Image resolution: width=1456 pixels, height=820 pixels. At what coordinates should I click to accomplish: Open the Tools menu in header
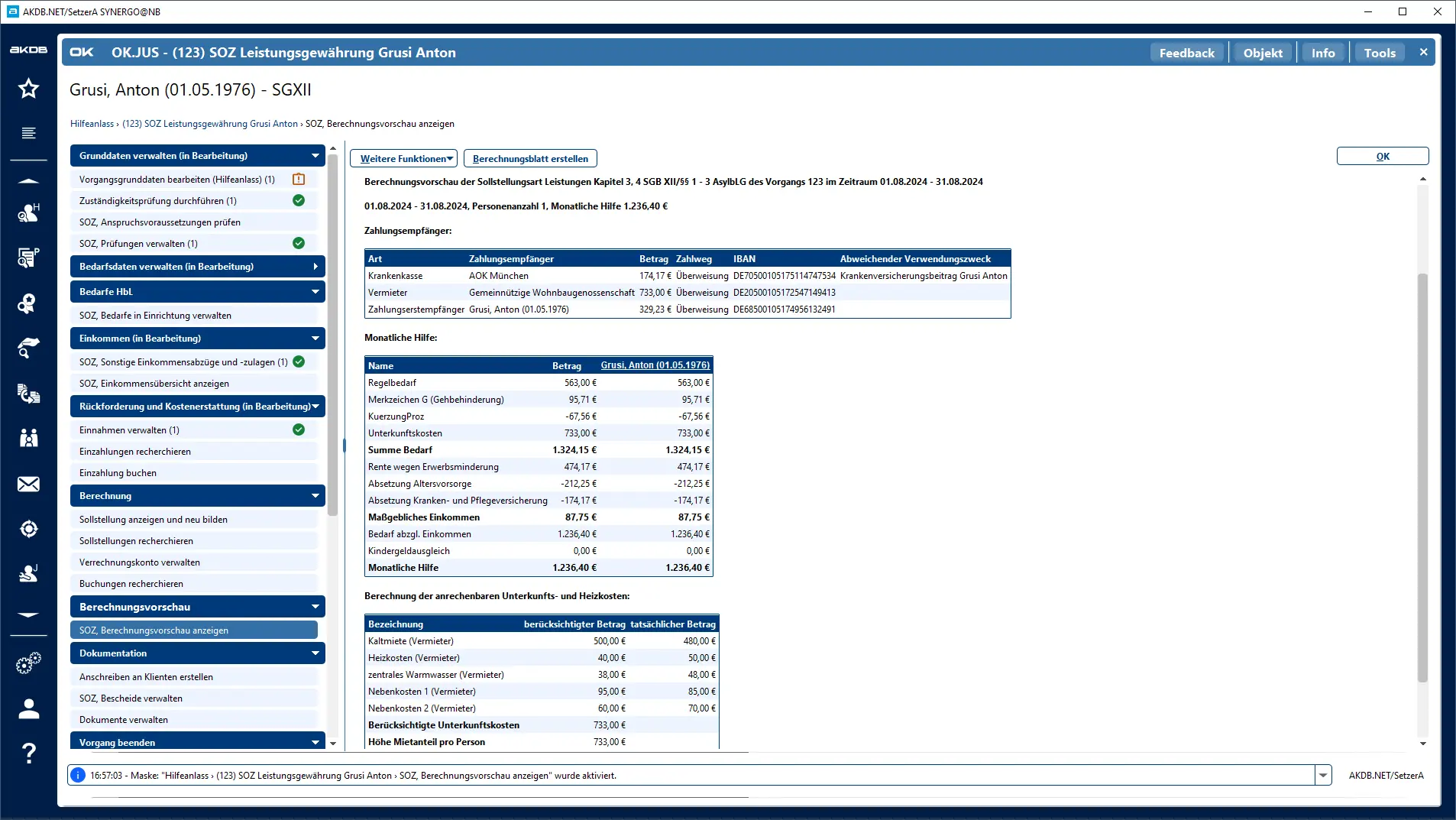tap(1379, 53)
